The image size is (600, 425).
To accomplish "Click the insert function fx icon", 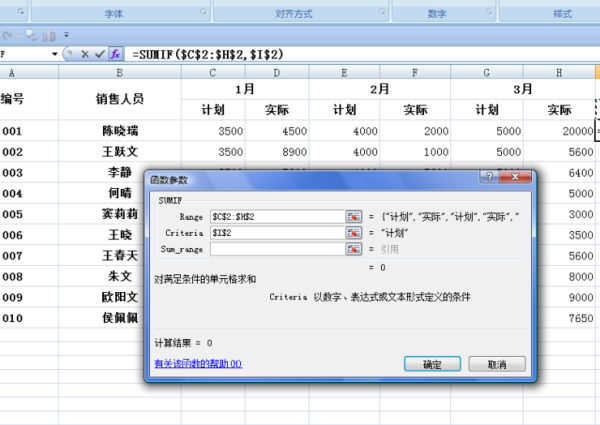I will pyautogui.click(x=115, y=53).
